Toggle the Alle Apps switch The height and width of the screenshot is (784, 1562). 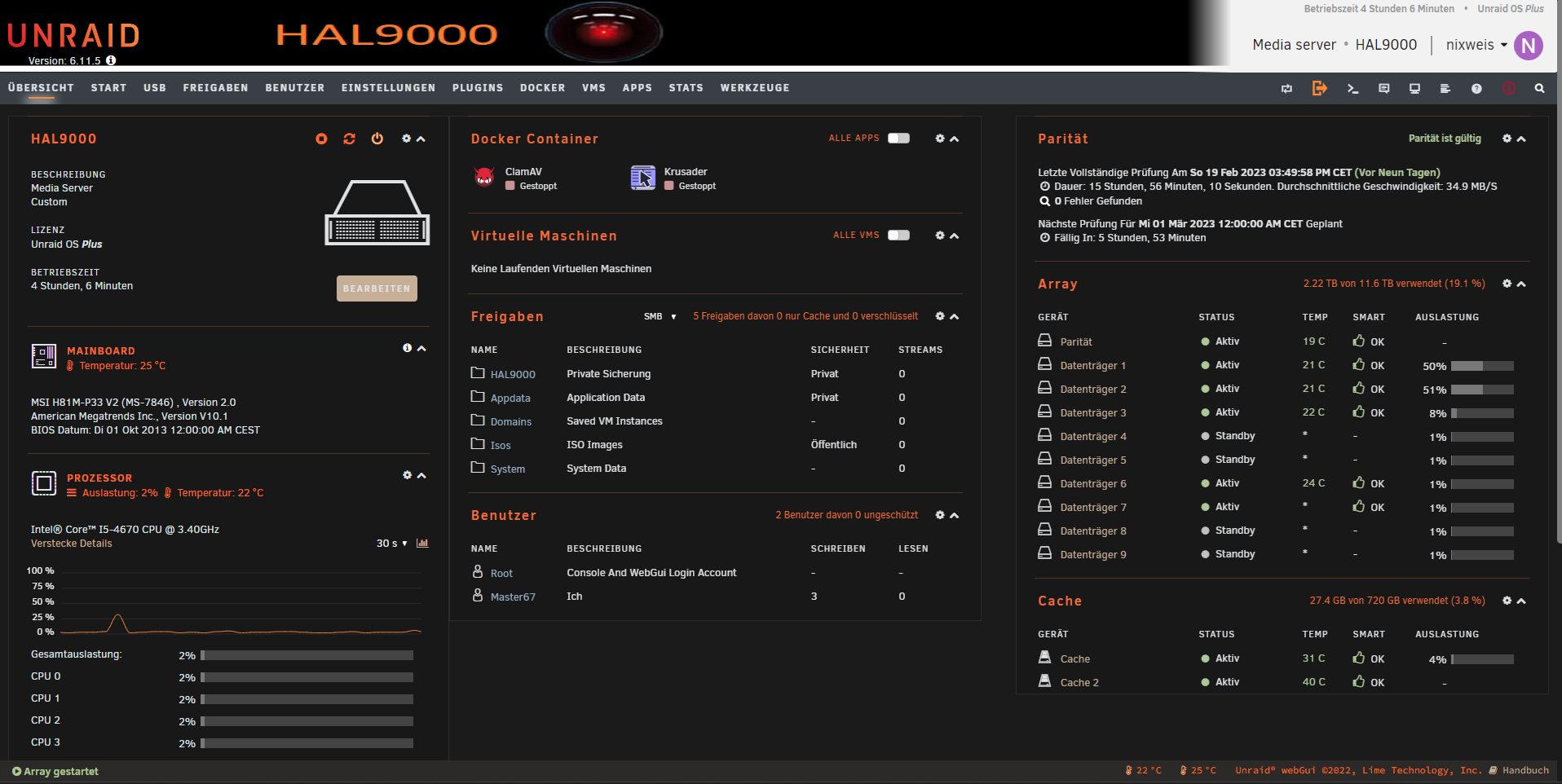pyautogui.click(x=898, y=139)
